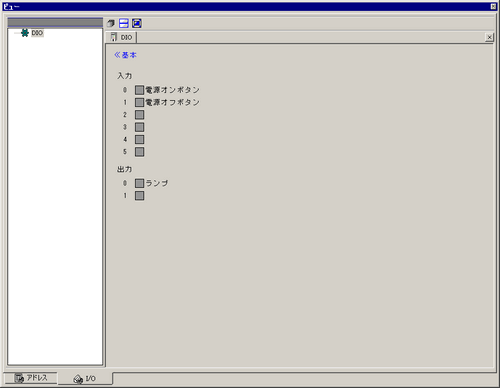This screenshot has height=388, width=500.
Task: Select the DIO node in tree
Action: (37, 33)
